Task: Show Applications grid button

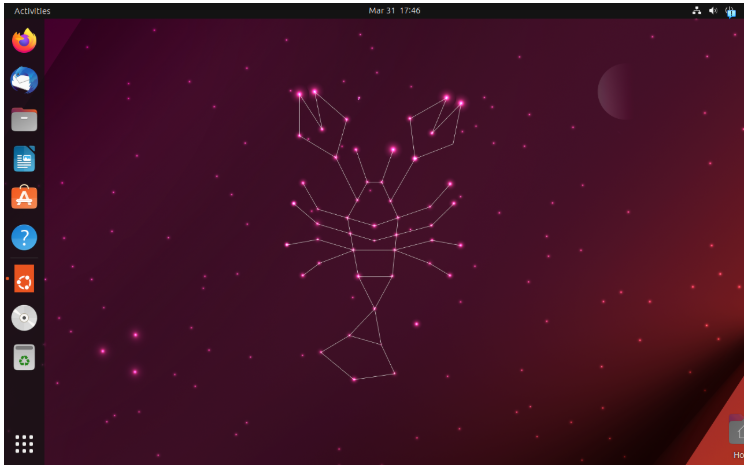Action: click(24, 444)
